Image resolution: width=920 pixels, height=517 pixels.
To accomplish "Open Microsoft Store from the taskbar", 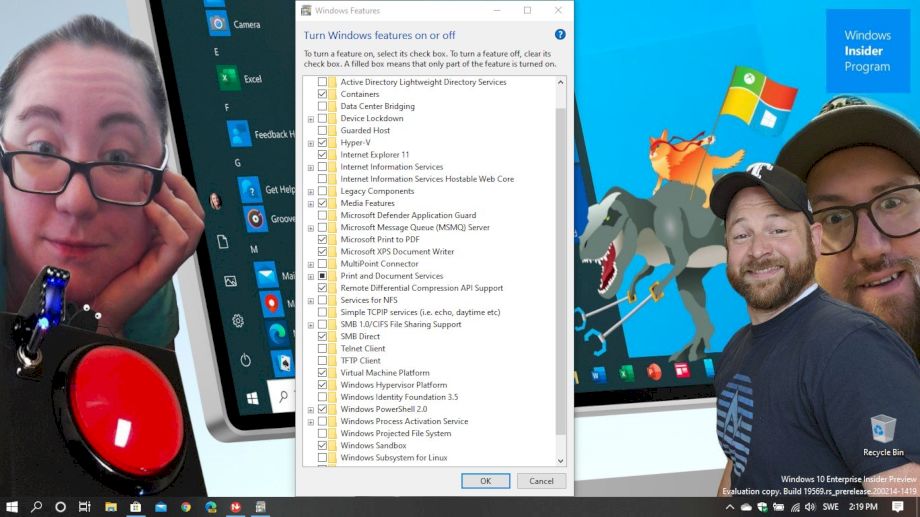I will [x=136, y=506].
